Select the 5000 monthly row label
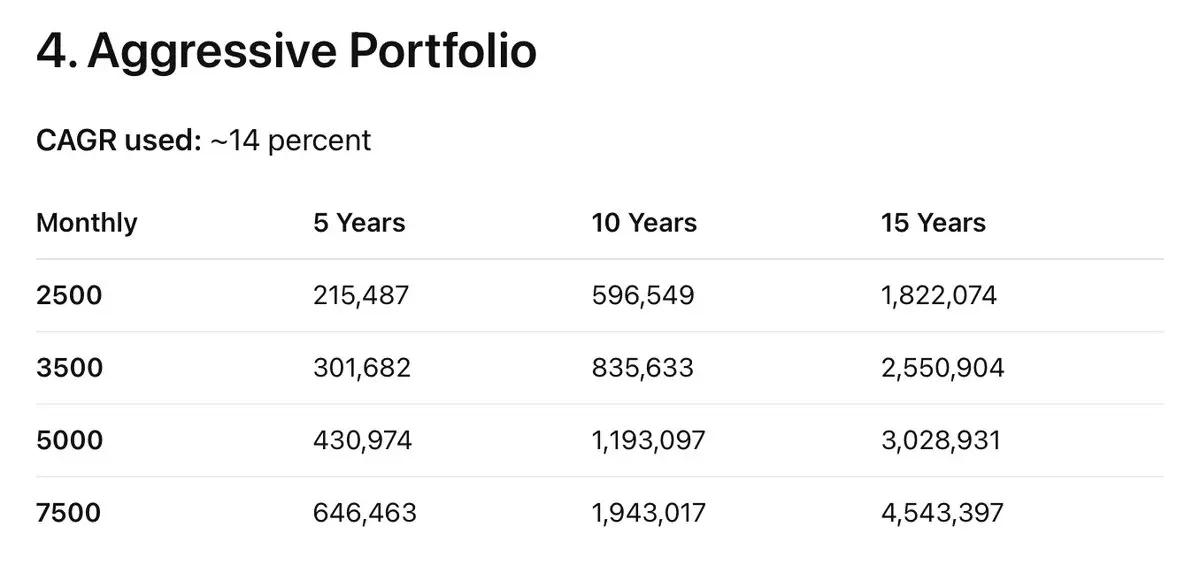The width and height of the screenshot is (1200, 565). pyautogui.click(x=69, y=440)
